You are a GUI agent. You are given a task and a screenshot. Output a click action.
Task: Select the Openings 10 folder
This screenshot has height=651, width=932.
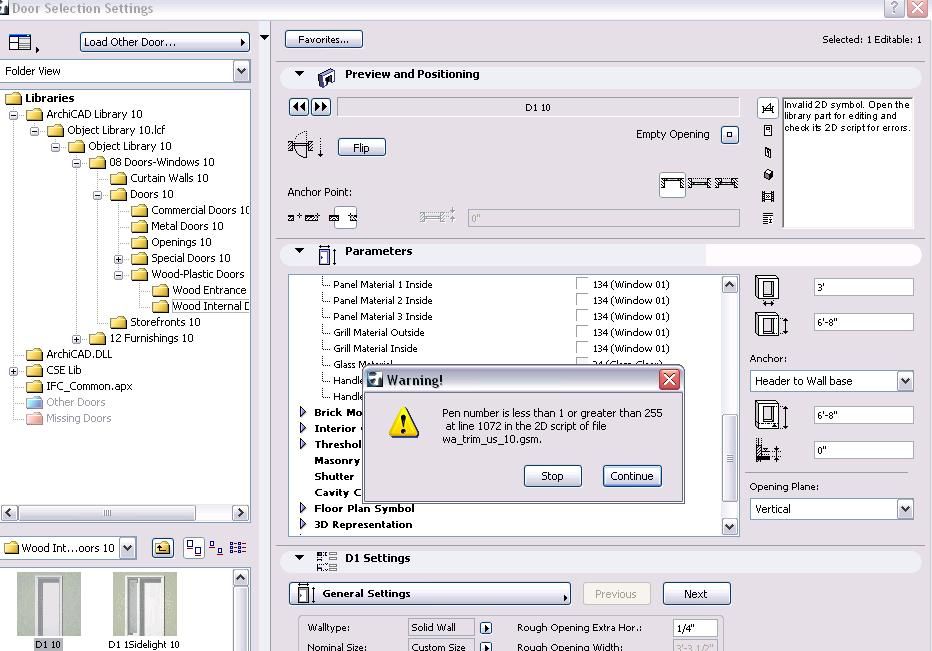(x=181, y=242)
